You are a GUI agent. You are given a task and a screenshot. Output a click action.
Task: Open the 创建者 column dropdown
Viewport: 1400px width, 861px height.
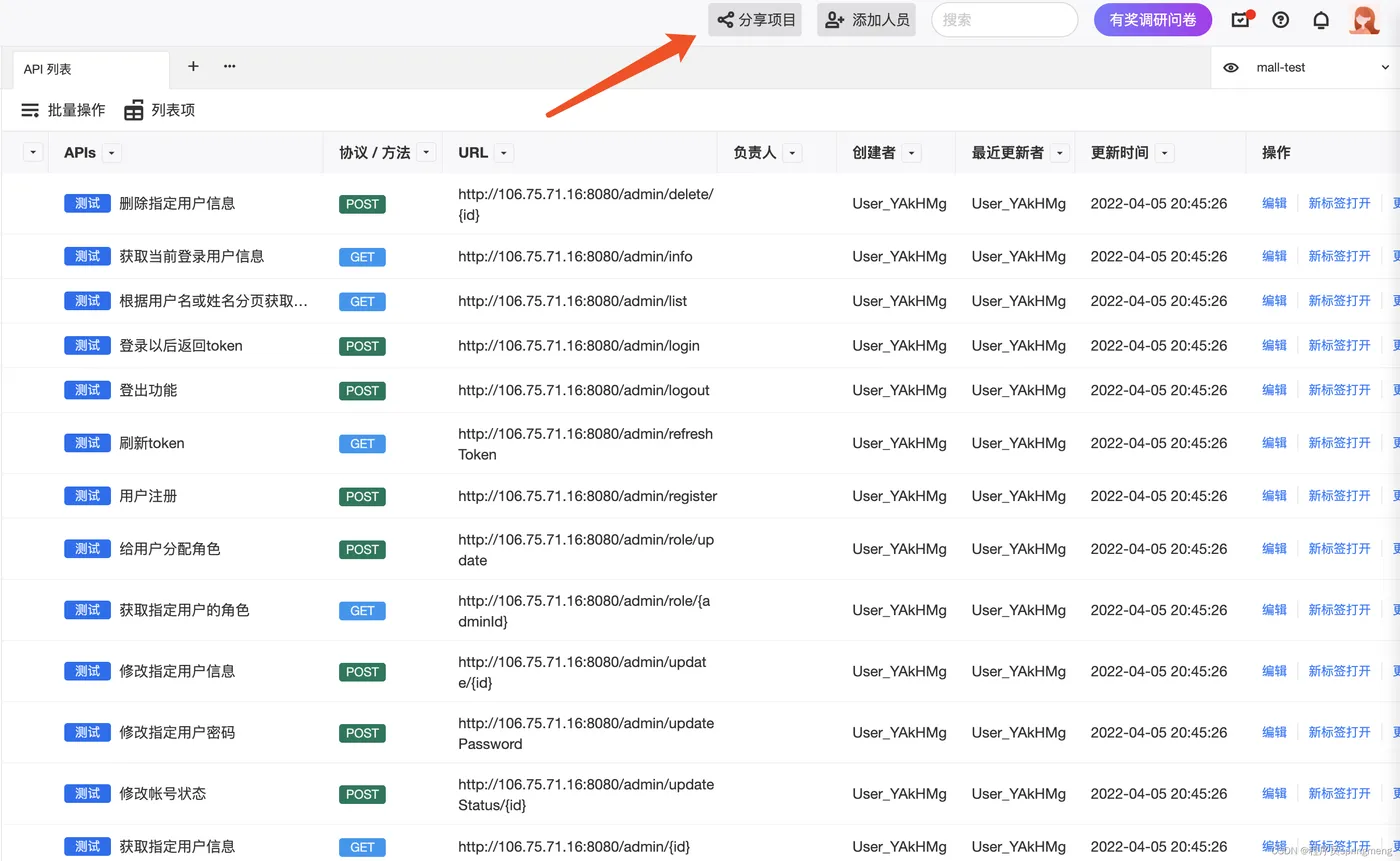pos(911,153)
